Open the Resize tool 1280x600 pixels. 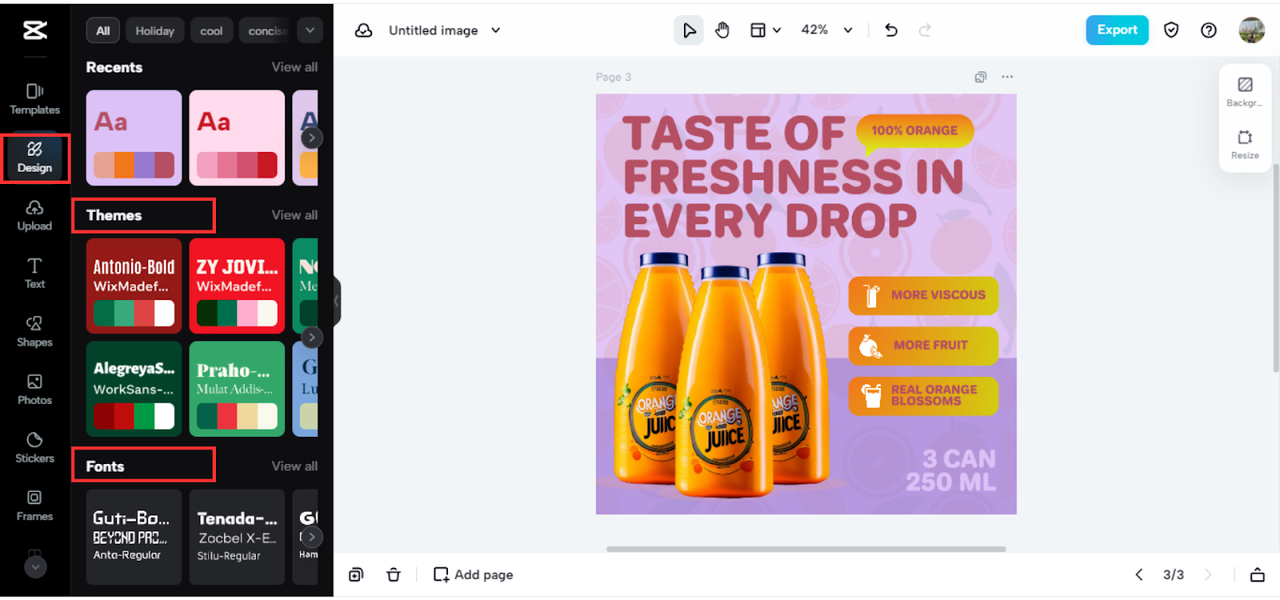1245,145
